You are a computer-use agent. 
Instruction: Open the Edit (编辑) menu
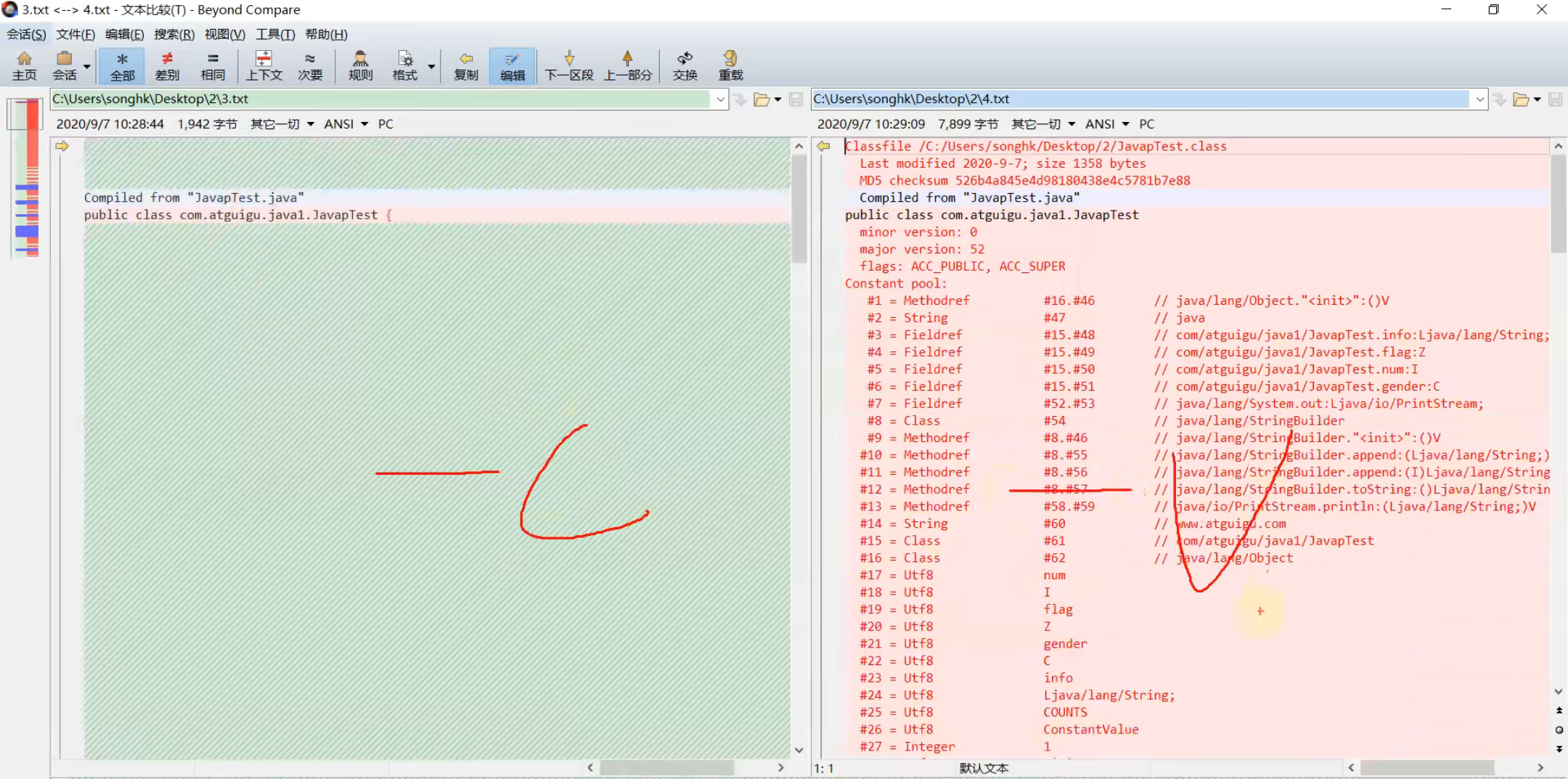tap(124, 34)
